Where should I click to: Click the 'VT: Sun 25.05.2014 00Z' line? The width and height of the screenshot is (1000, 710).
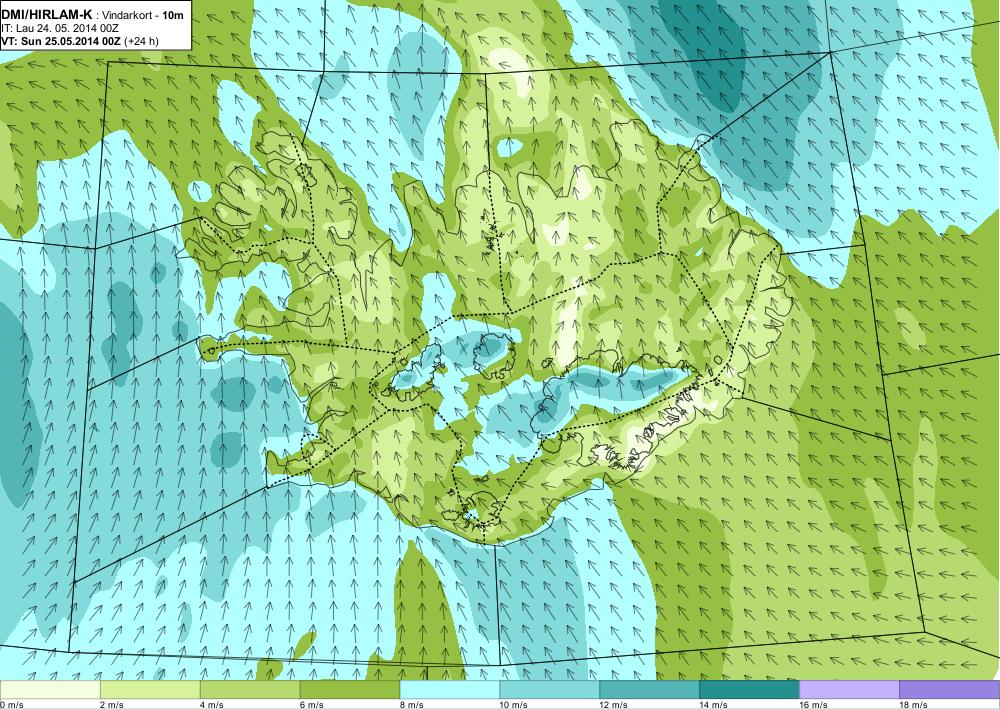tap(62, 41)
